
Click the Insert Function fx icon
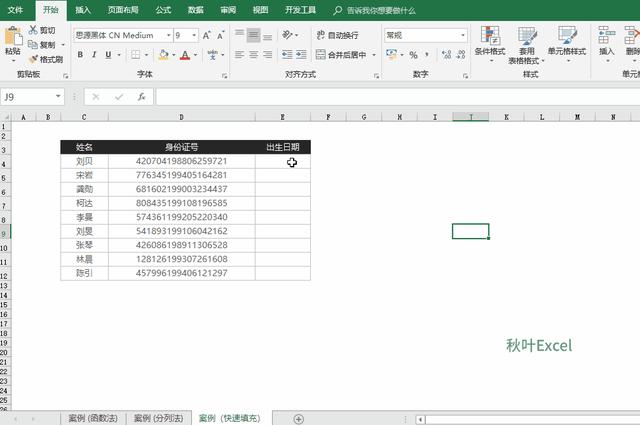pyautogui.click(x=142, y=97)
